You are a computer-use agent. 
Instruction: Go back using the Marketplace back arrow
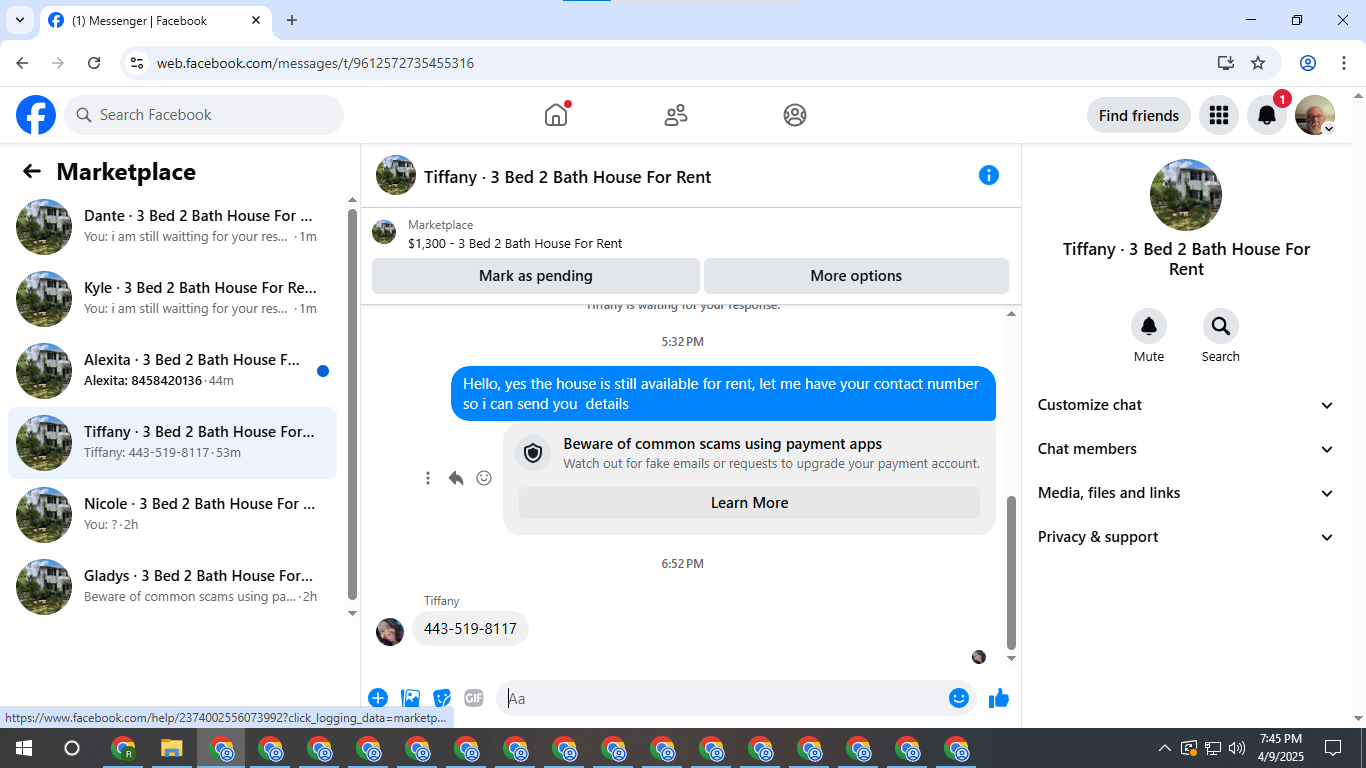pyautogui.click(x=32, y=171)
